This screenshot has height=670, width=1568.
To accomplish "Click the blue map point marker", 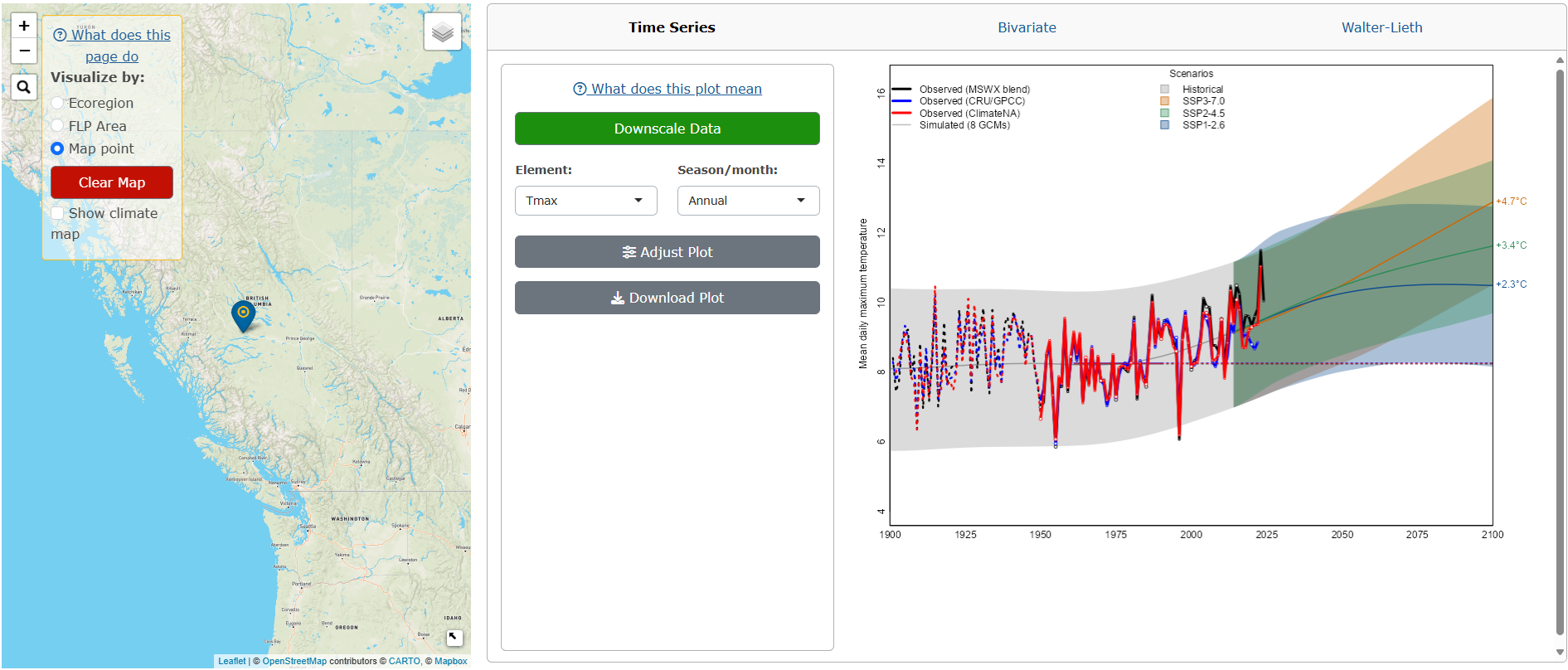I will coord(243,316).
